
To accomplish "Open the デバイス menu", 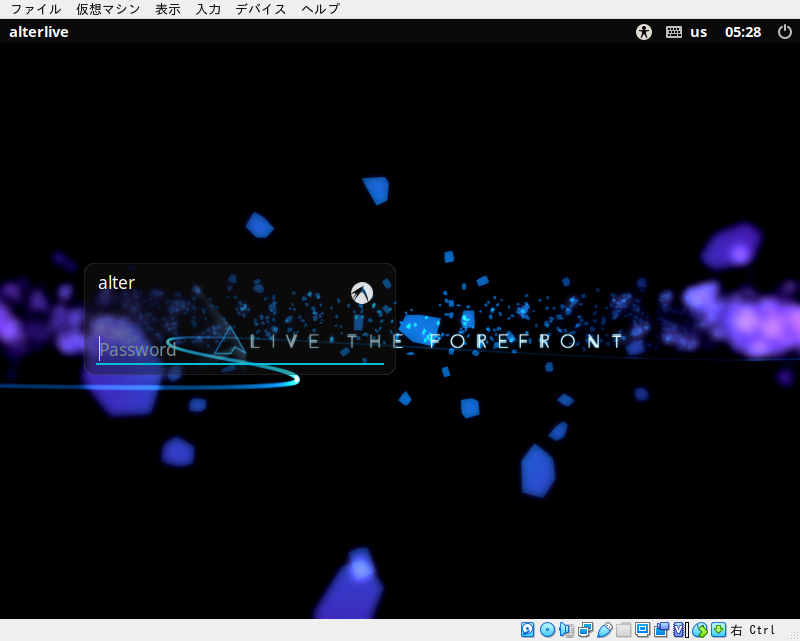I will tap(260, 9).
